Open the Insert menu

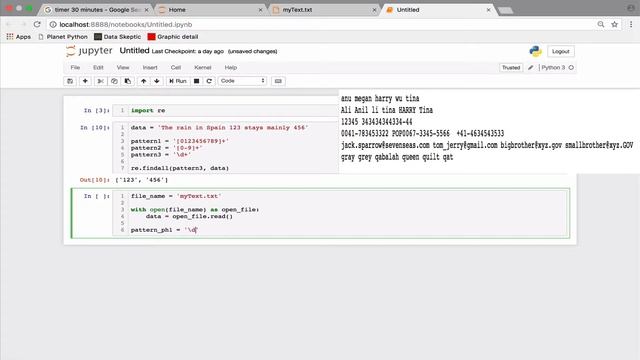pyautogui.click(x=150, y=67)
